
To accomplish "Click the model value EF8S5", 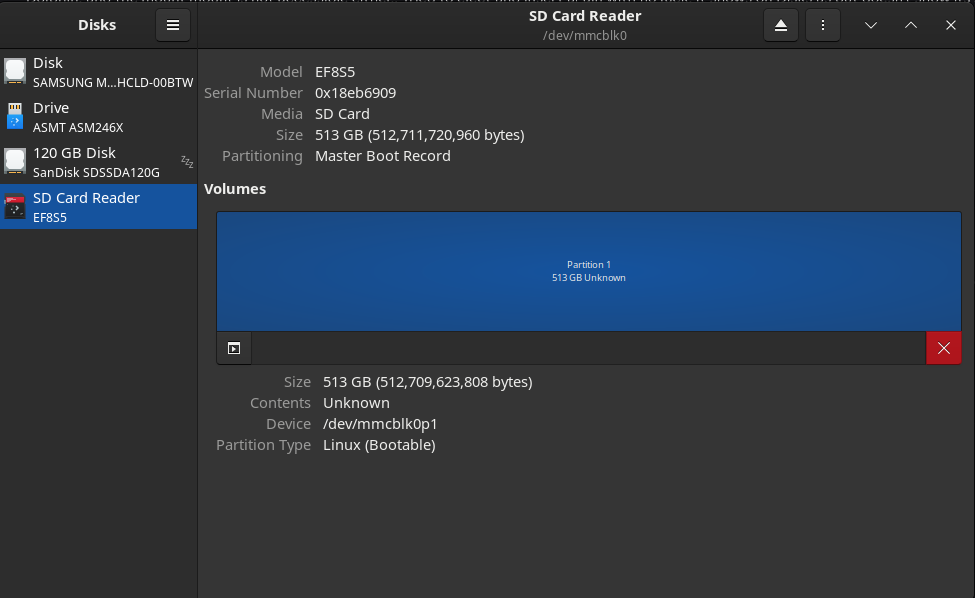I will click(335, 71).
